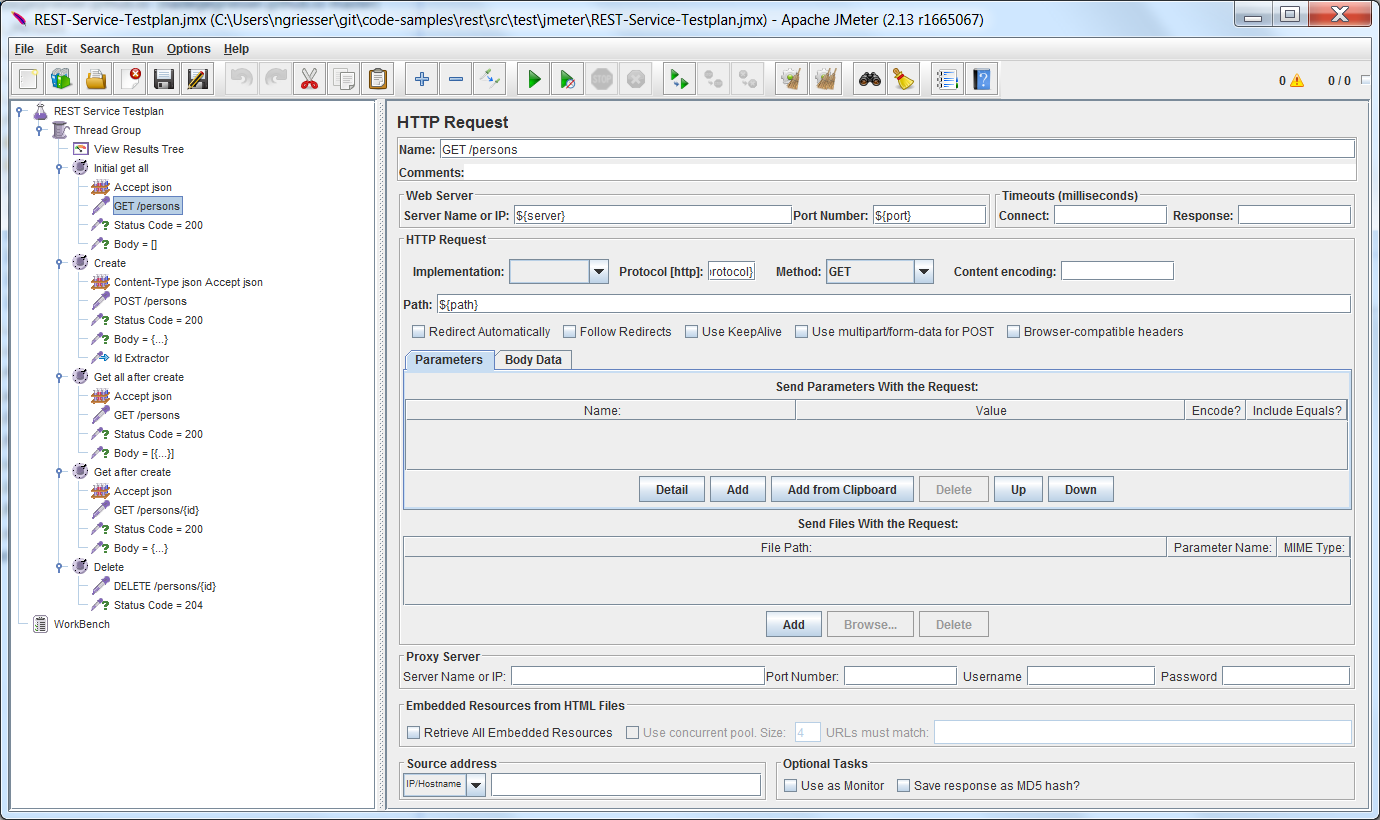This screenshot has height=820, width=1380.
Task: Open the Templates toolbar icon
Action: (x=62, y=79)
